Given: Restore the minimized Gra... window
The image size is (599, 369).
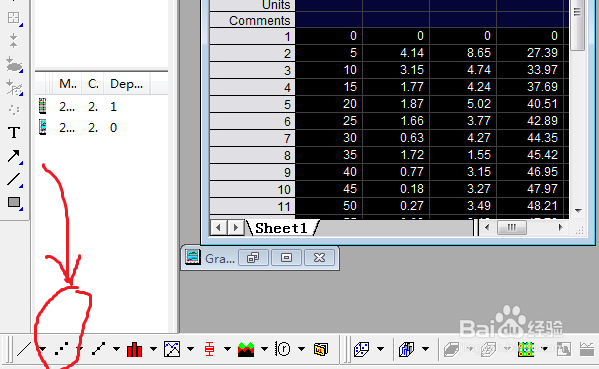Looking at the screenshot, I should 253,258.
